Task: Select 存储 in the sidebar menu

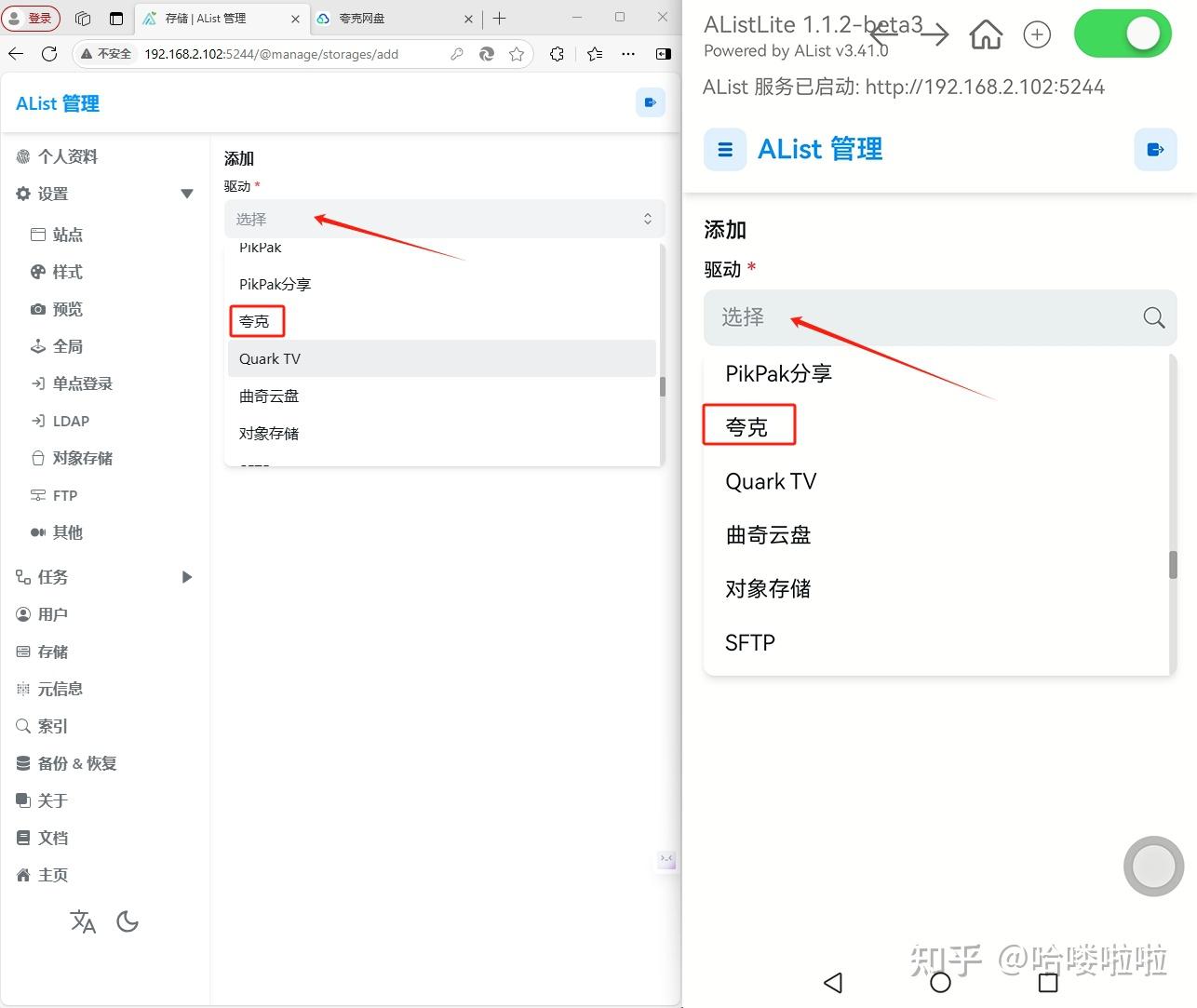Action: [x=53, y=652]
